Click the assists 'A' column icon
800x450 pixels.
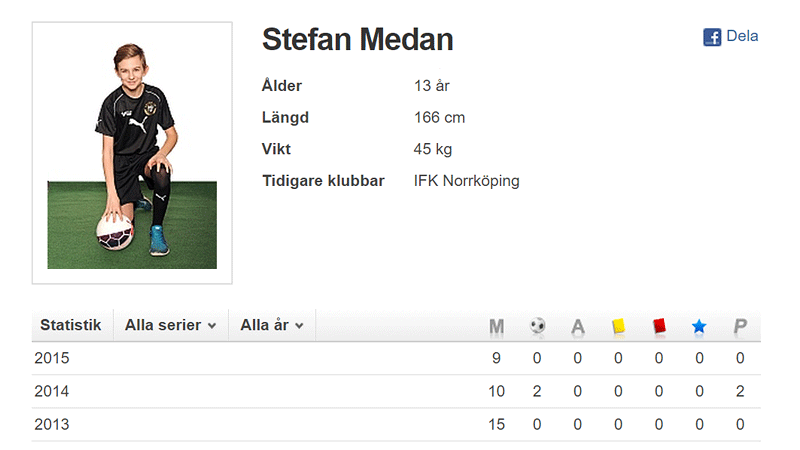tap(577, 326)
